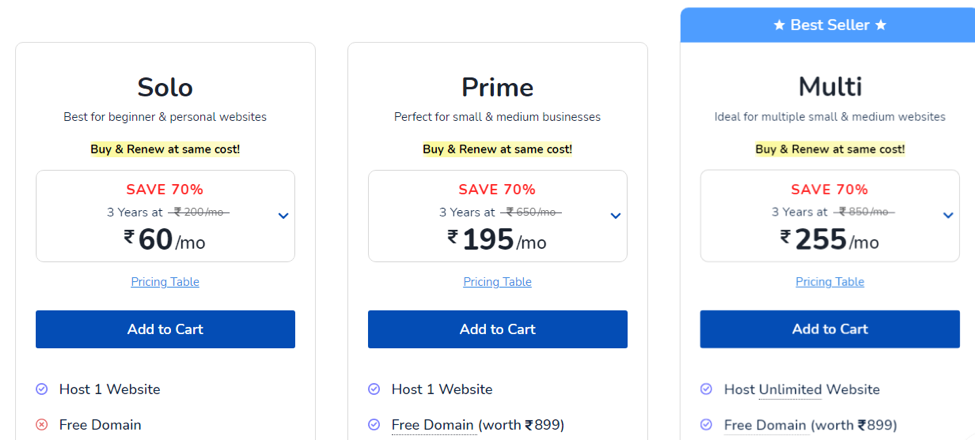The height and width of the screenshot is (440, 975).
Task: Click check icon beside Solo's Host 1 Website
Action: click(42, 389)
